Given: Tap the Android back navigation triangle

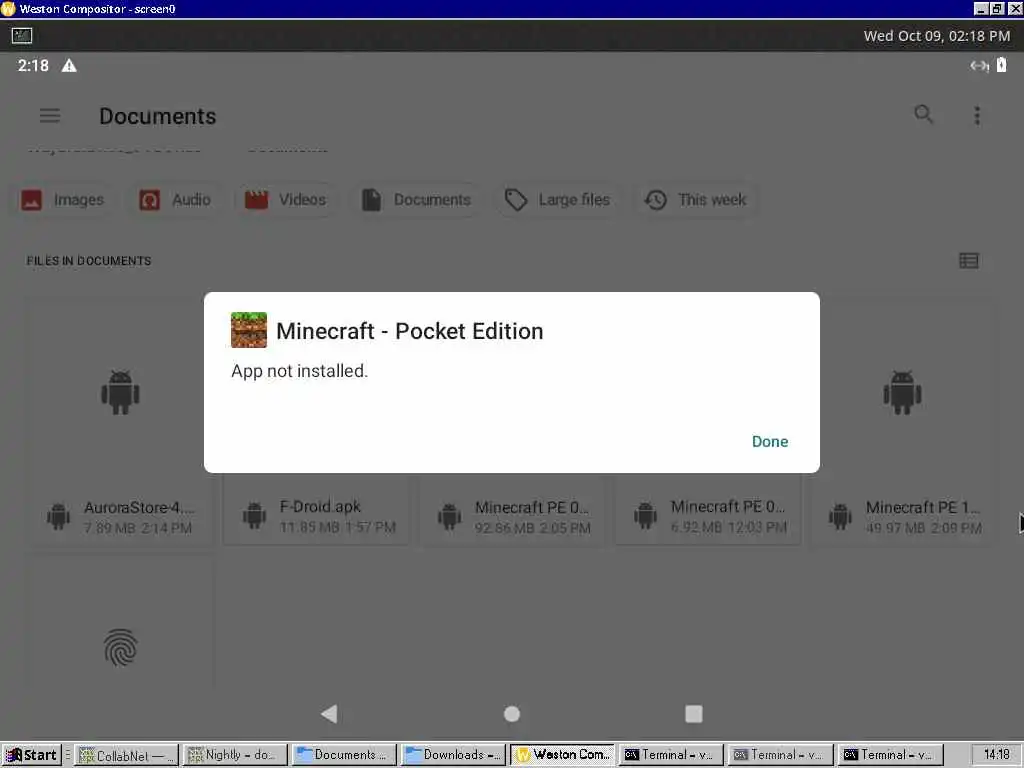Looking at the screenshot, I should (329, 714).
